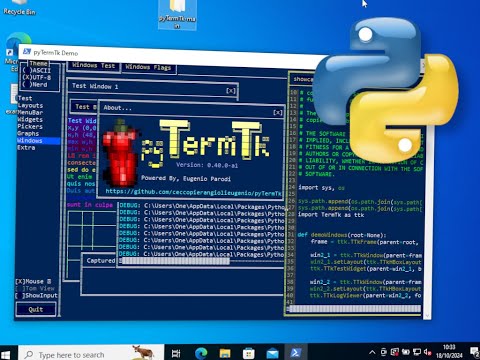This screenshot has width=480, height=360.
Task: Select Pickers in the sidebar list
Action: [30, 126]
